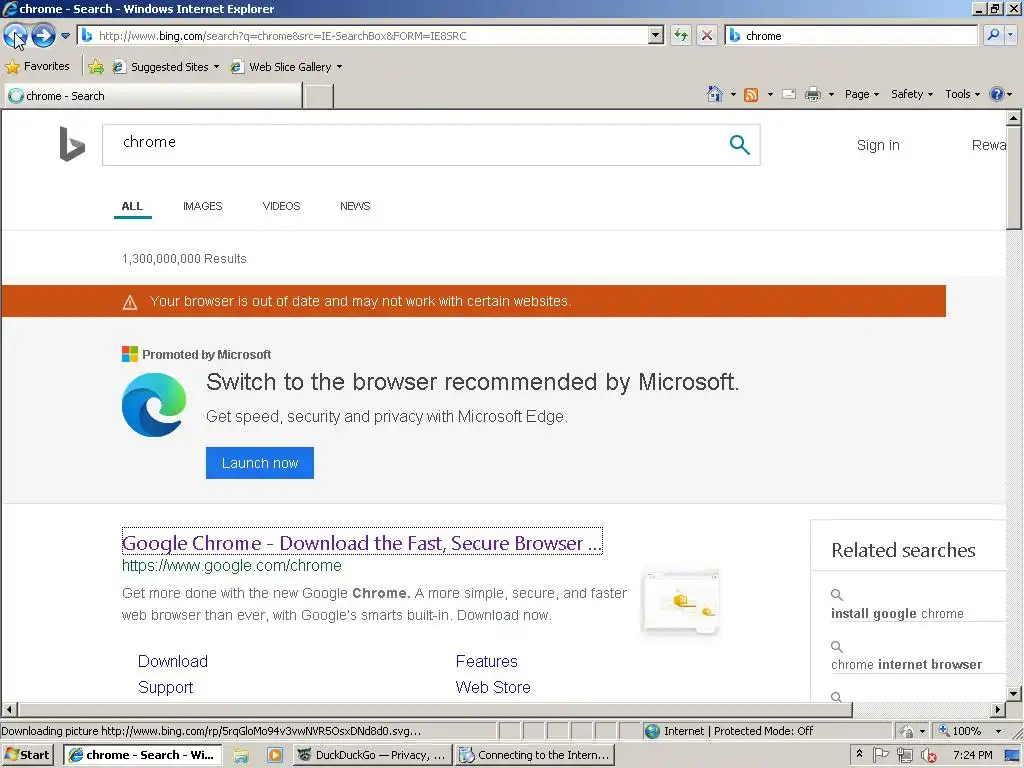The width and height of the screenshot is (1024, 768).
Task: Go to the Home page icon
Action: 715,94
